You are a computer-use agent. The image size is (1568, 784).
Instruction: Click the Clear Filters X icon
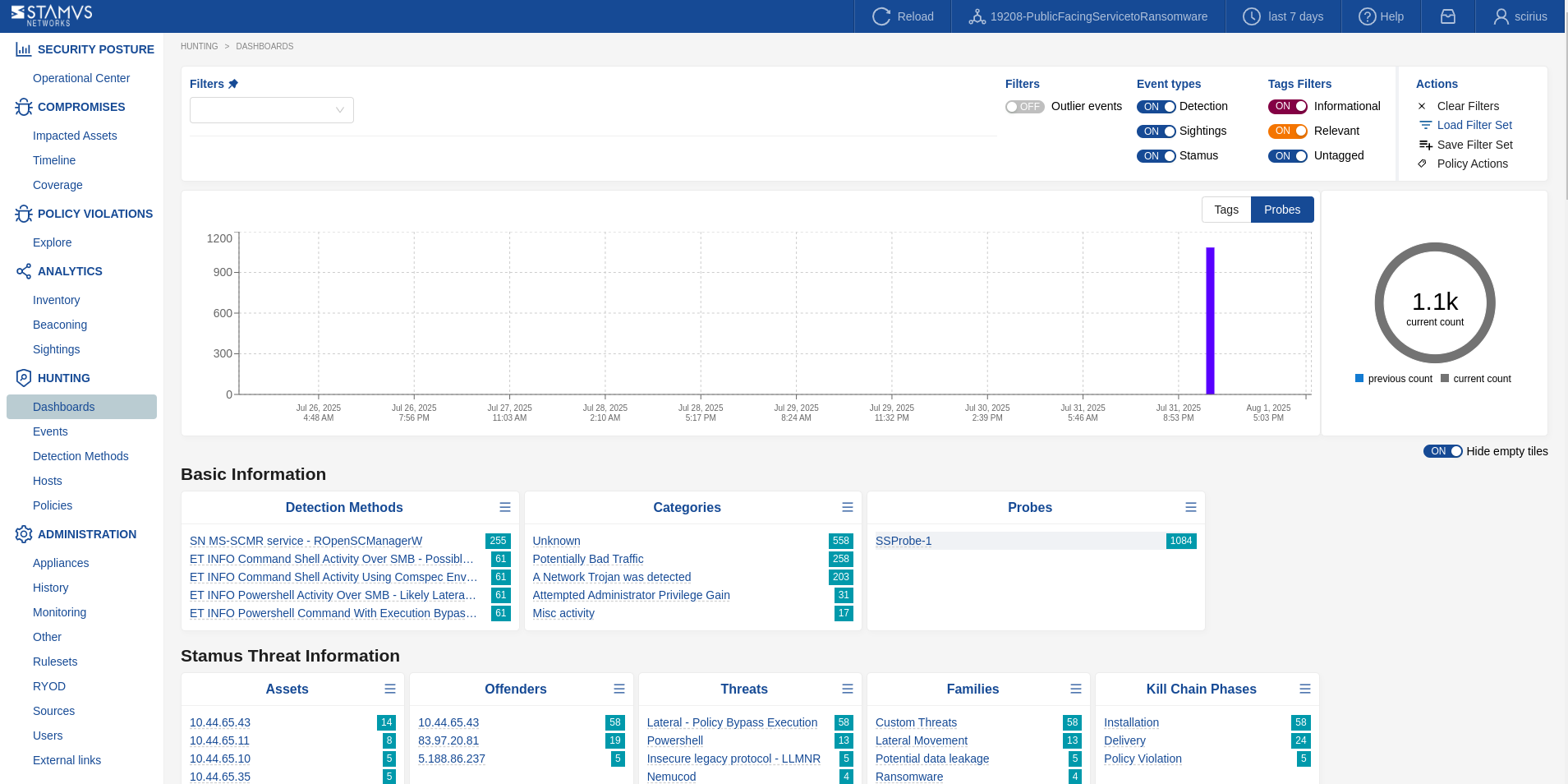click(x=1422, y=106)
